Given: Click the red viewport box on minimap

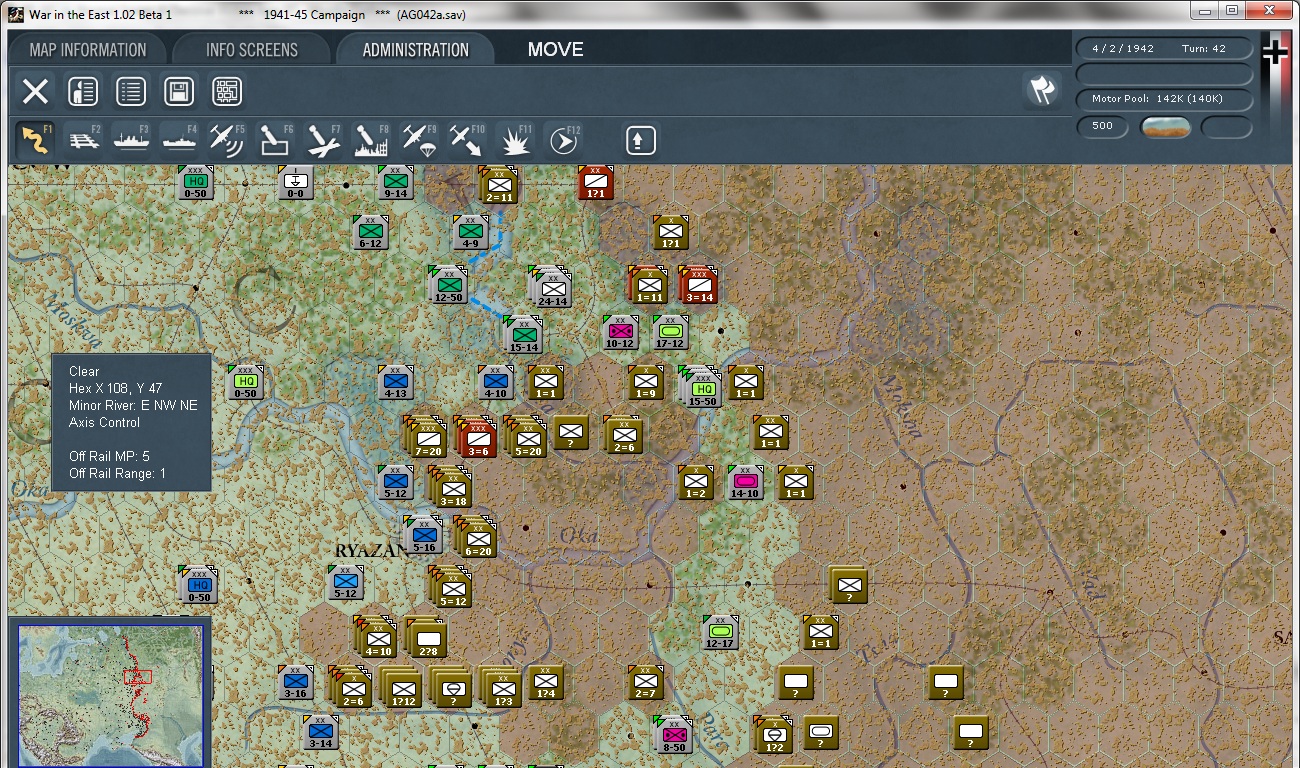Looking at the screenshot, I should (x=138, y=677).
